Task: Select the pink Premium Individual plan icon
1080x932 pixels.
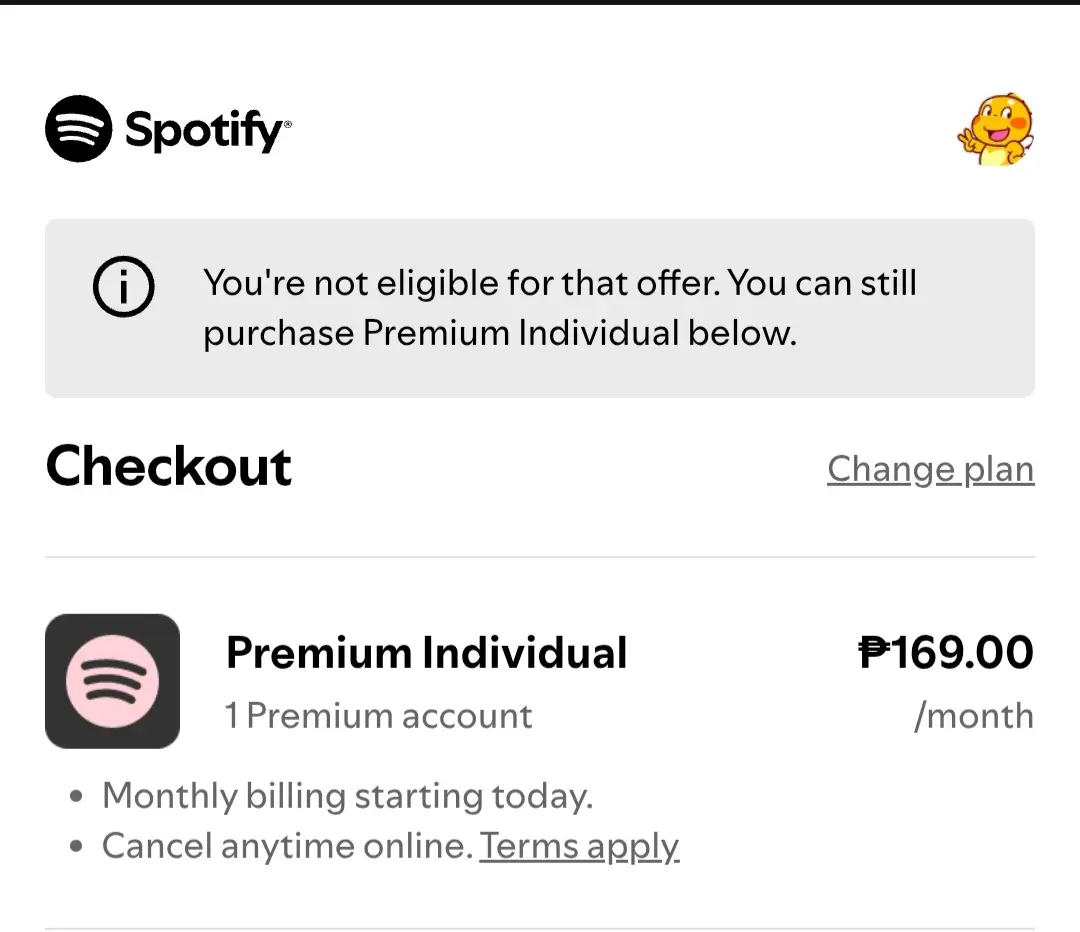Action: coord(112,681)
